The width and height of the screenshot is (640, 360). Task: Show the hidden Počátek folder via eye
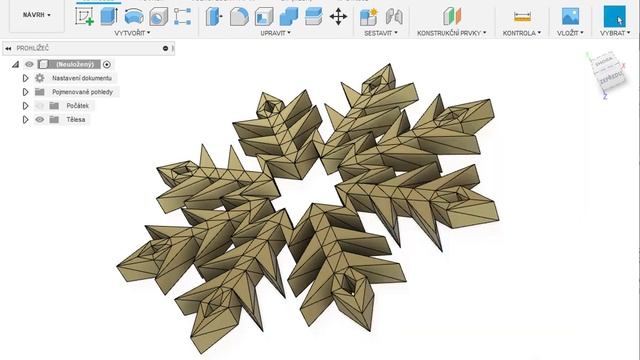click(40, 106)
